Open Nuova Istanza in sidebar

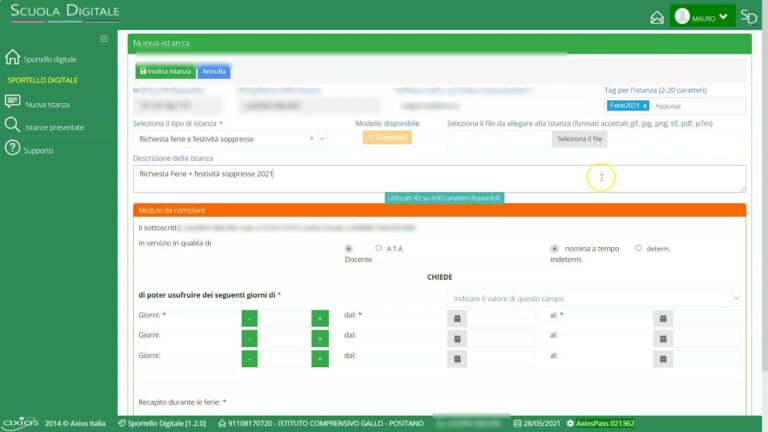click(38, 103)
